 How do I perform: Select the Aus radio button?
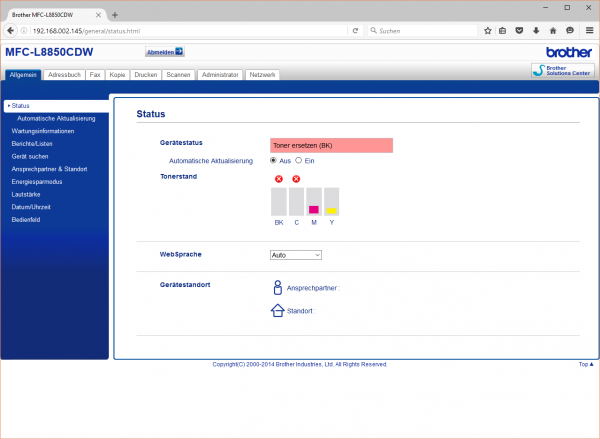click(x=274, y=160)
